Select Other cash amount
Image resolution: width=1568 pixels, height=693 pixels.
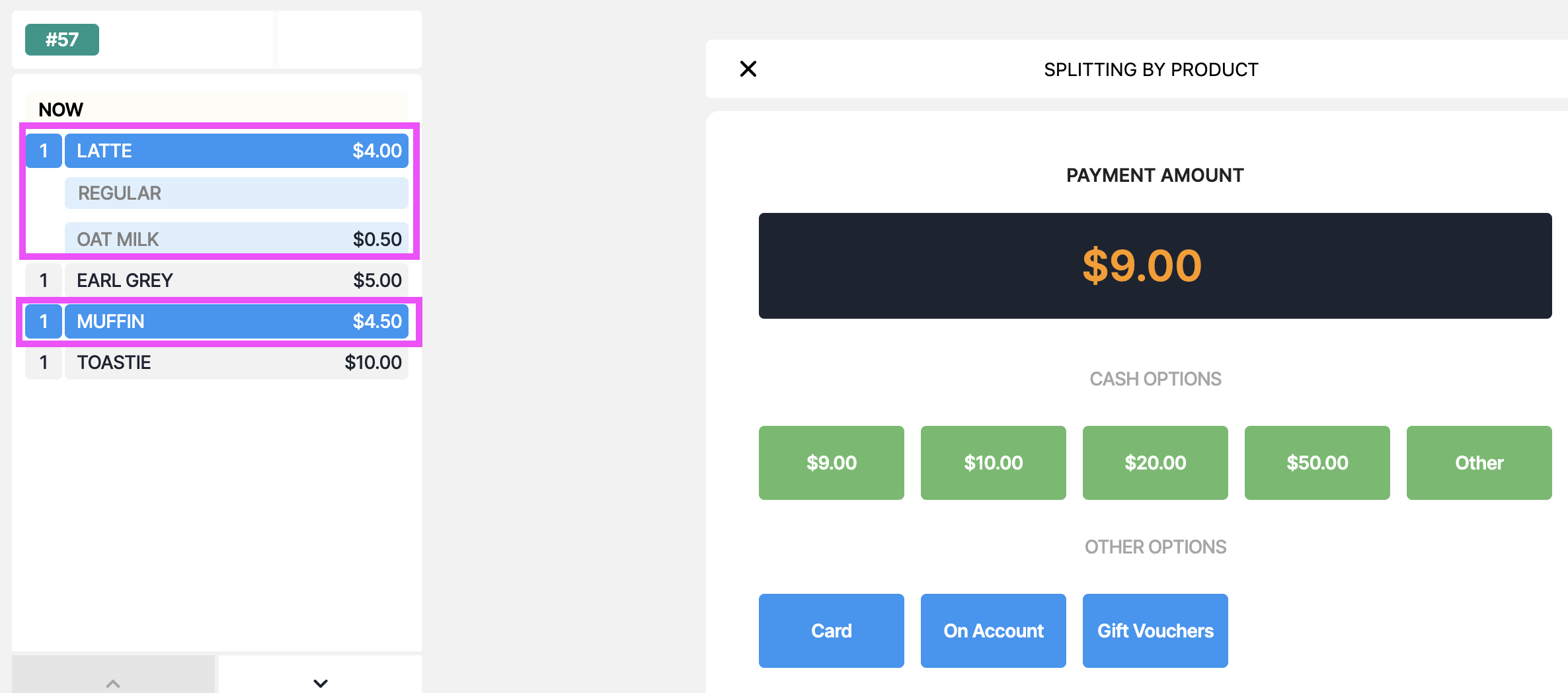[1479, 463]
